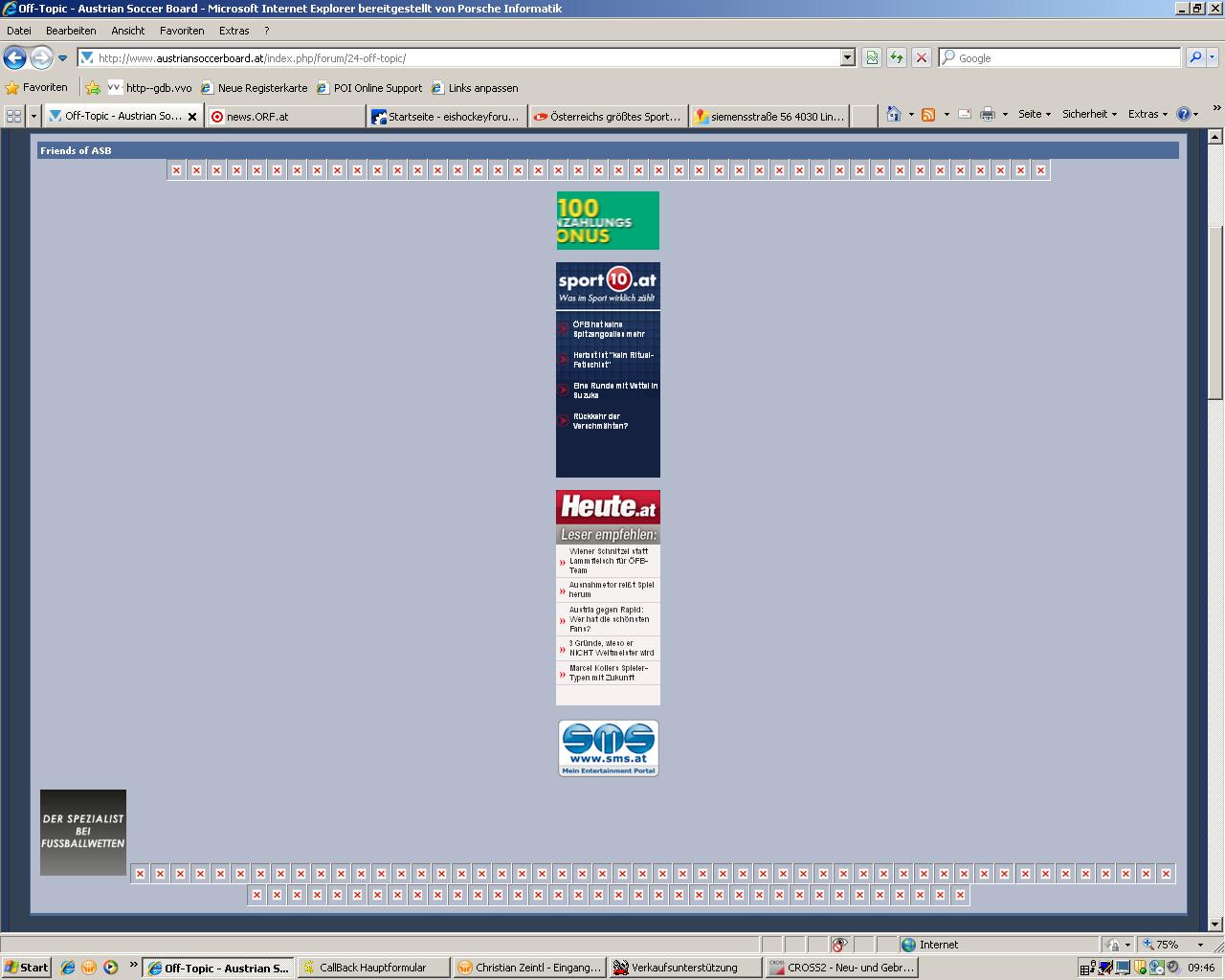1225x980 pixels.
Task: Click the browser Forward arrow button
Action: (41, 58)
